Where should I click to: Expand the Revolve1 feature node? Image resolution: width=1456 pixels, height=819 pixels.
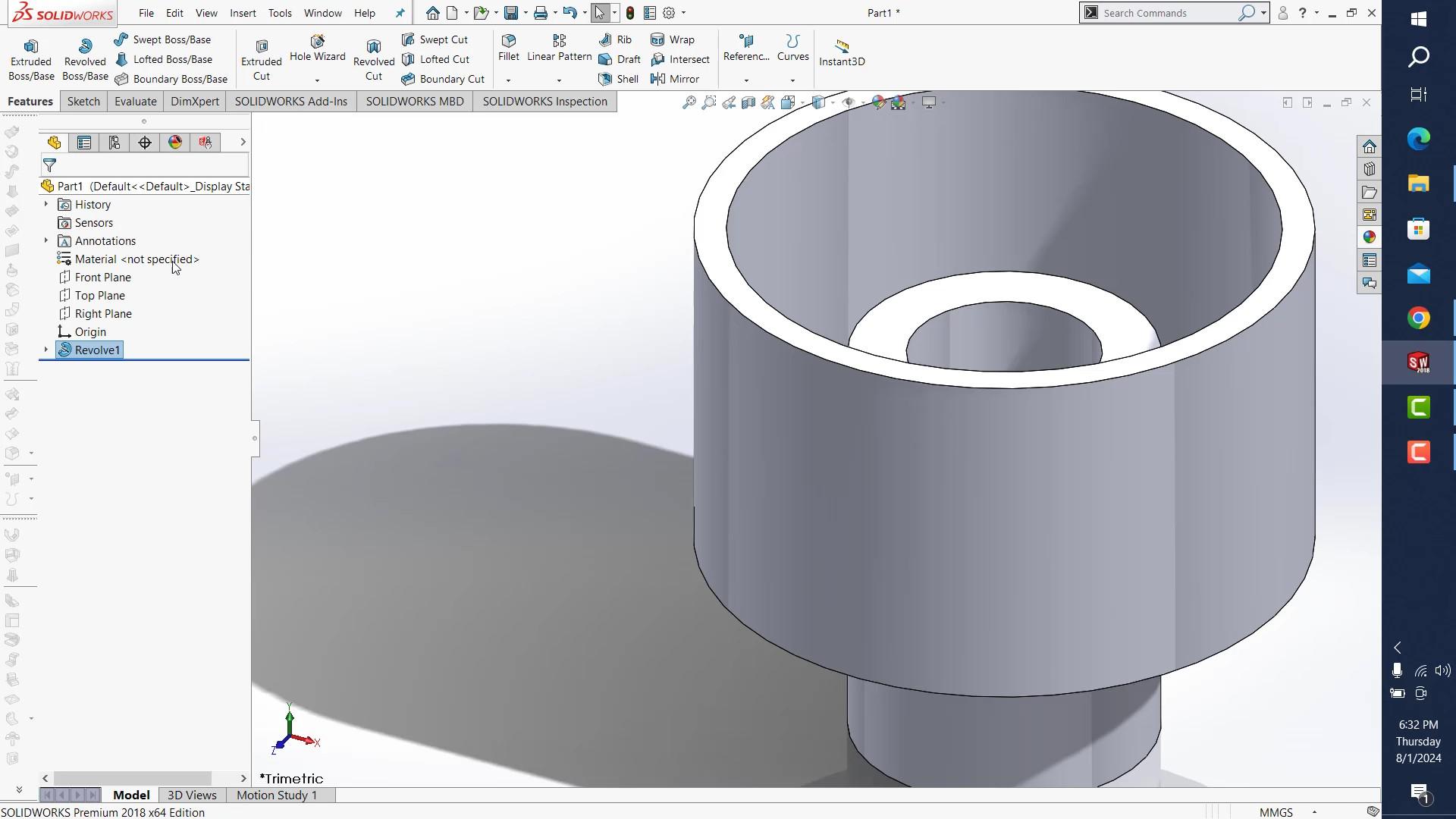click(45, 350)
